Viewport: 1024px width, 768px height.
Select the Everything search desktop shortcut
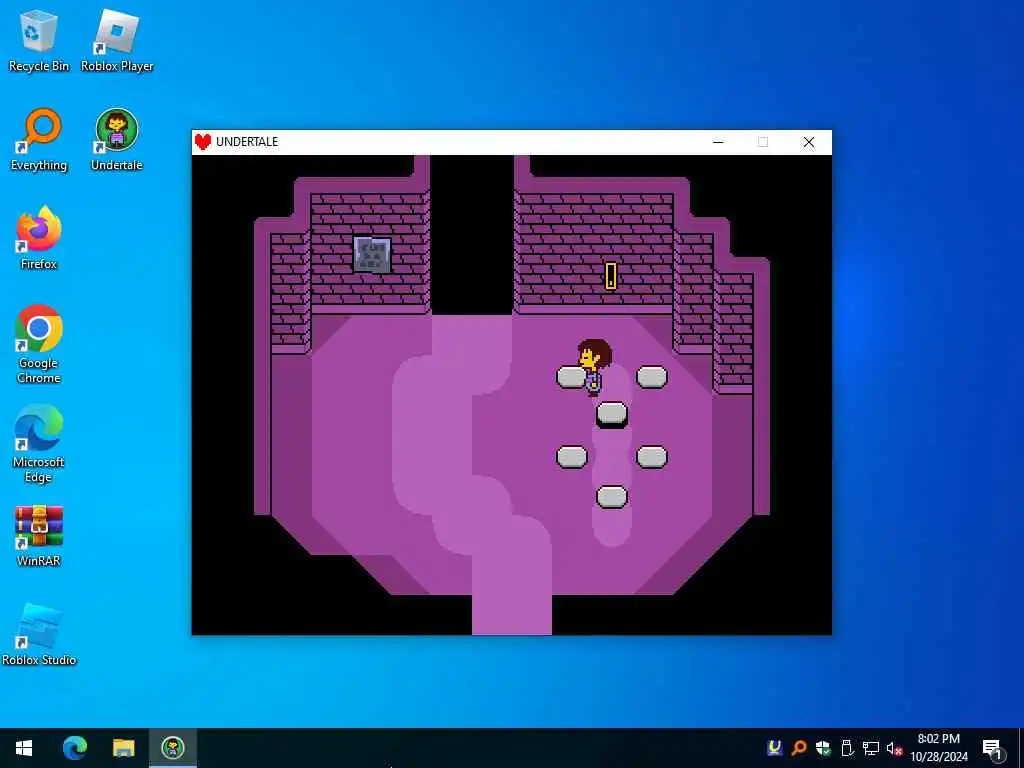click(x=39, y=139)
